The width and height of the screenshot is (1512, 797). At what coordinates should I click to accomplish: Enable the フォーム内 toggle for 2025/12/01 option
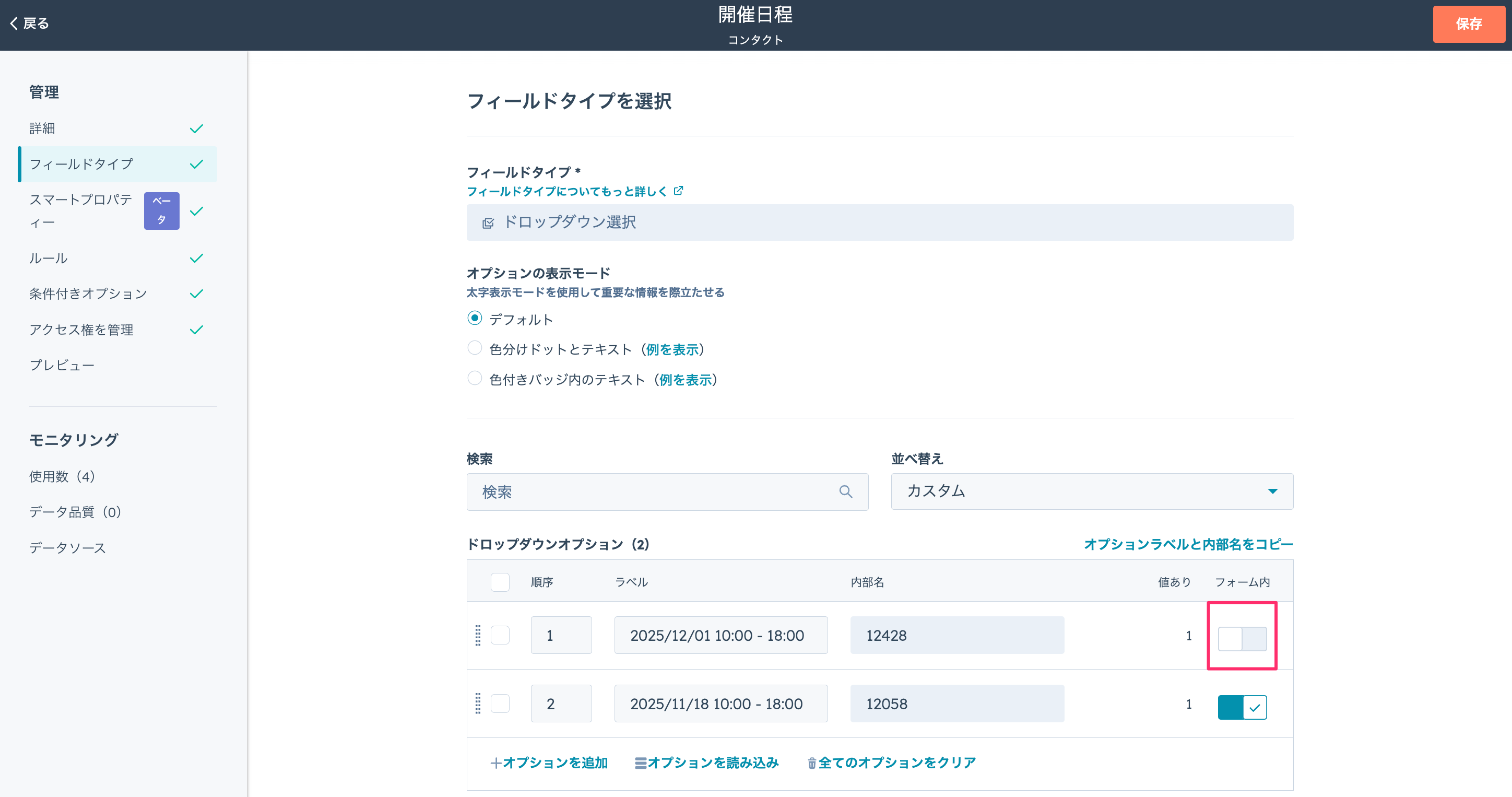click(x=1242, y=638)
